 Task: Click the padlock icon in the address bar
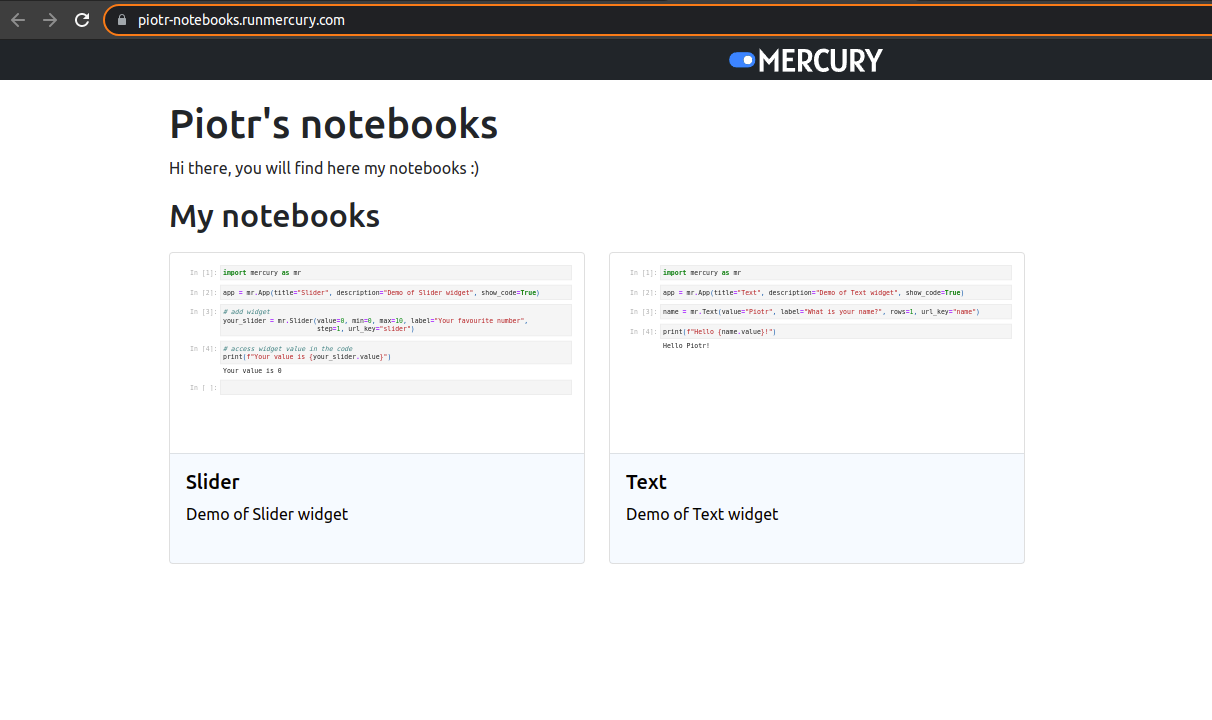(x=121, y=19)
